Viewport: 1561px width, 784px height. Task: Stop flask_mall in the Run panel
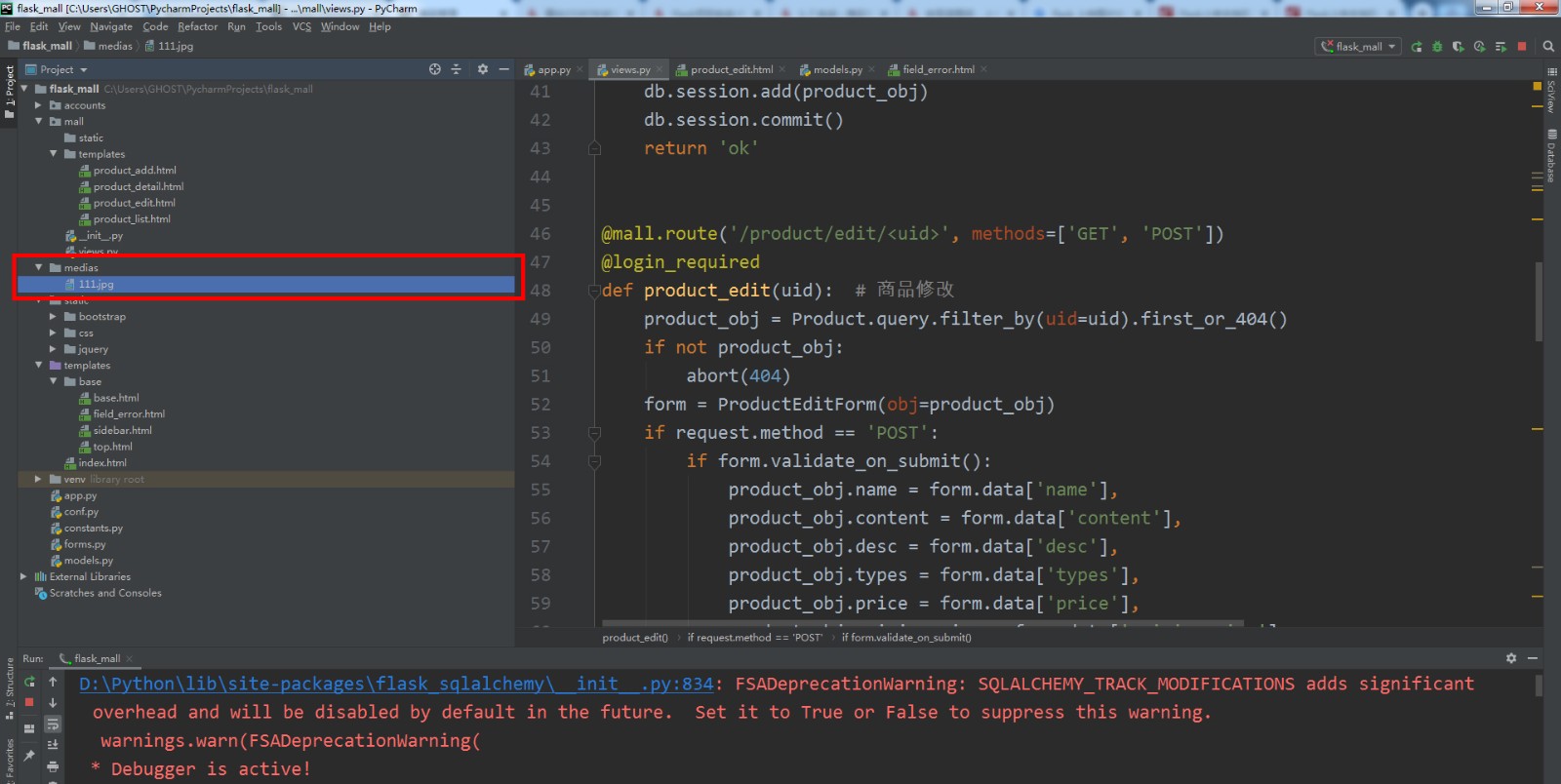(29, 702)
